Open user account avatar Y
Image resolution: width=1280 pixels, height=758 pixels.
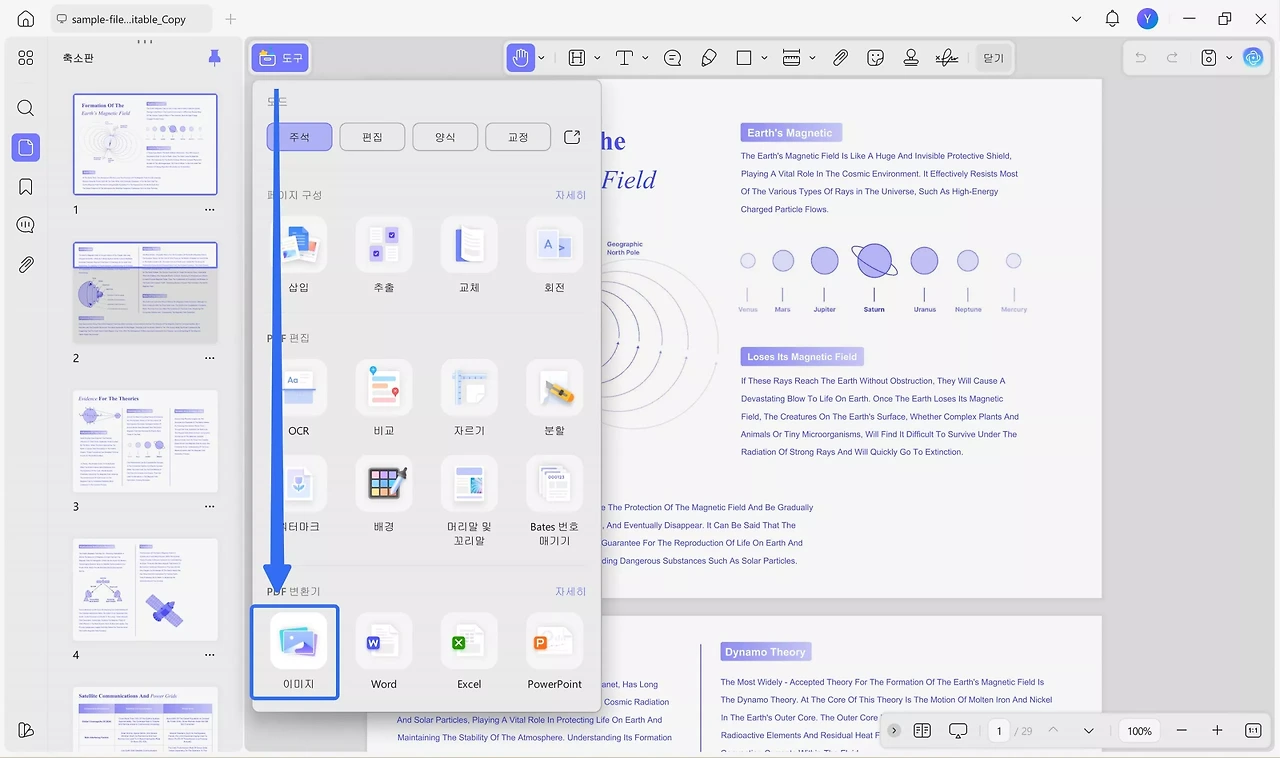(1147, 19)
